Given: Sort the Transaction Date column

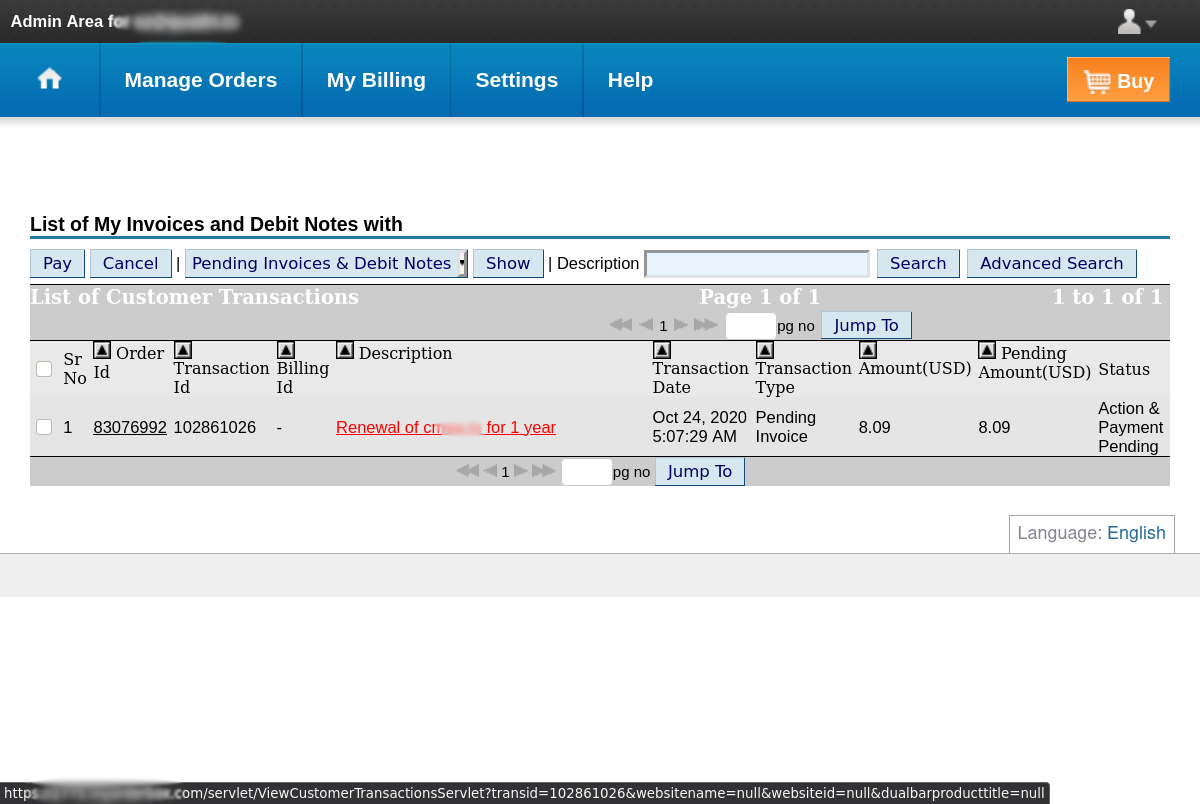Looking at the screenshot, I should pos(661,350).
